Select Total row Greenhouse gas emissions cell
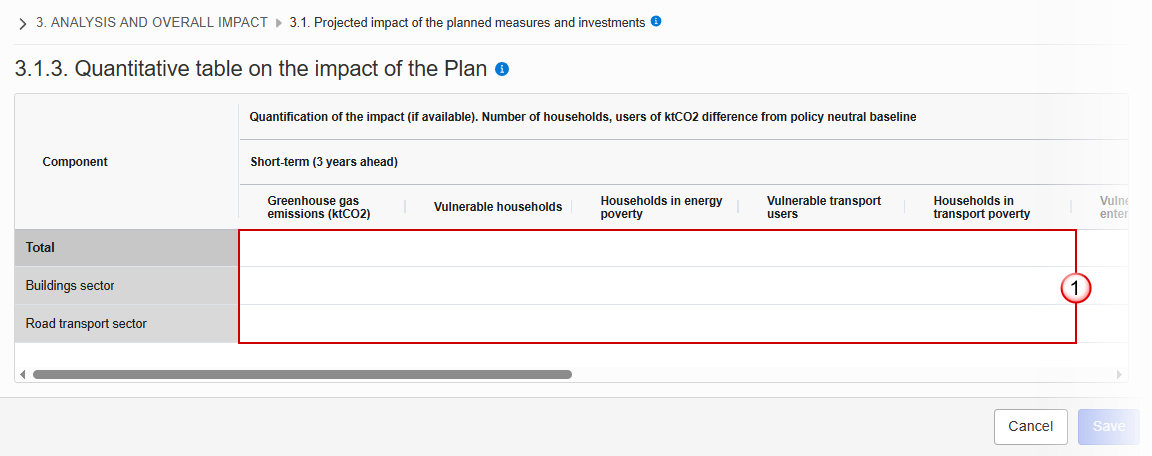Screen dimensions: 1152x456 322,248
